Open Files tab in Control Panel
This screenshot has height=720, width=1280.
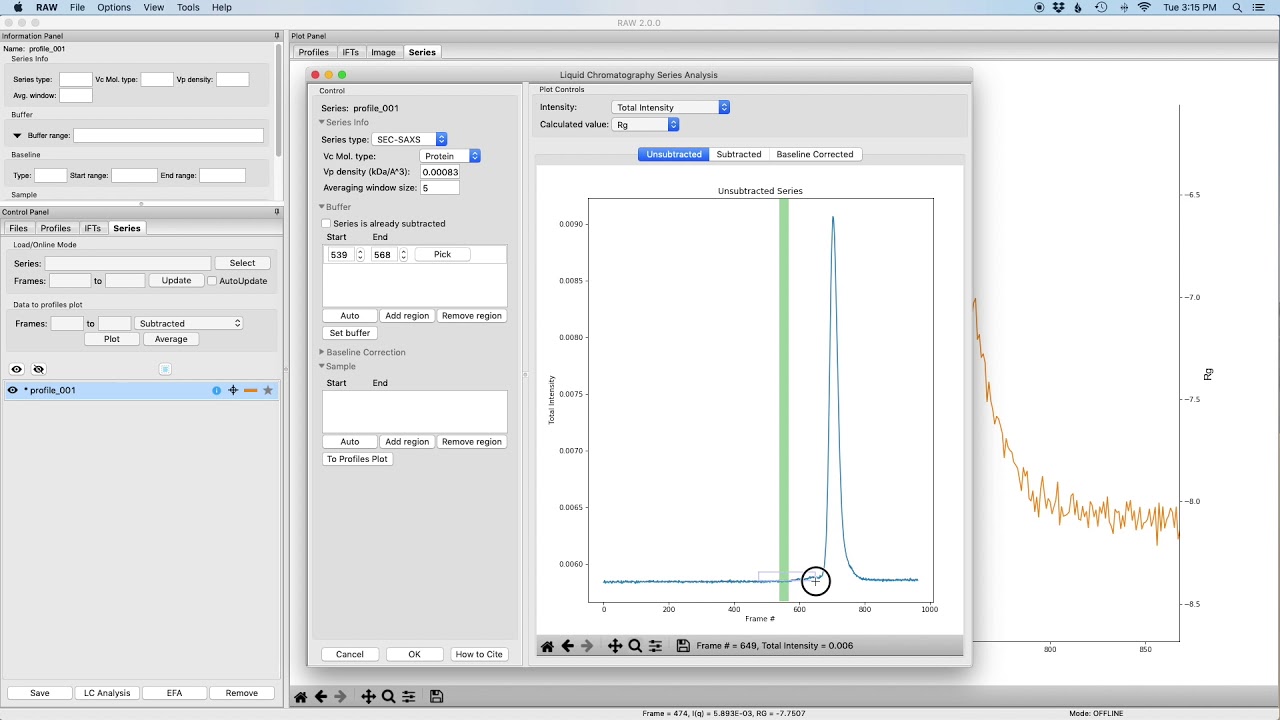pos(19,228)
